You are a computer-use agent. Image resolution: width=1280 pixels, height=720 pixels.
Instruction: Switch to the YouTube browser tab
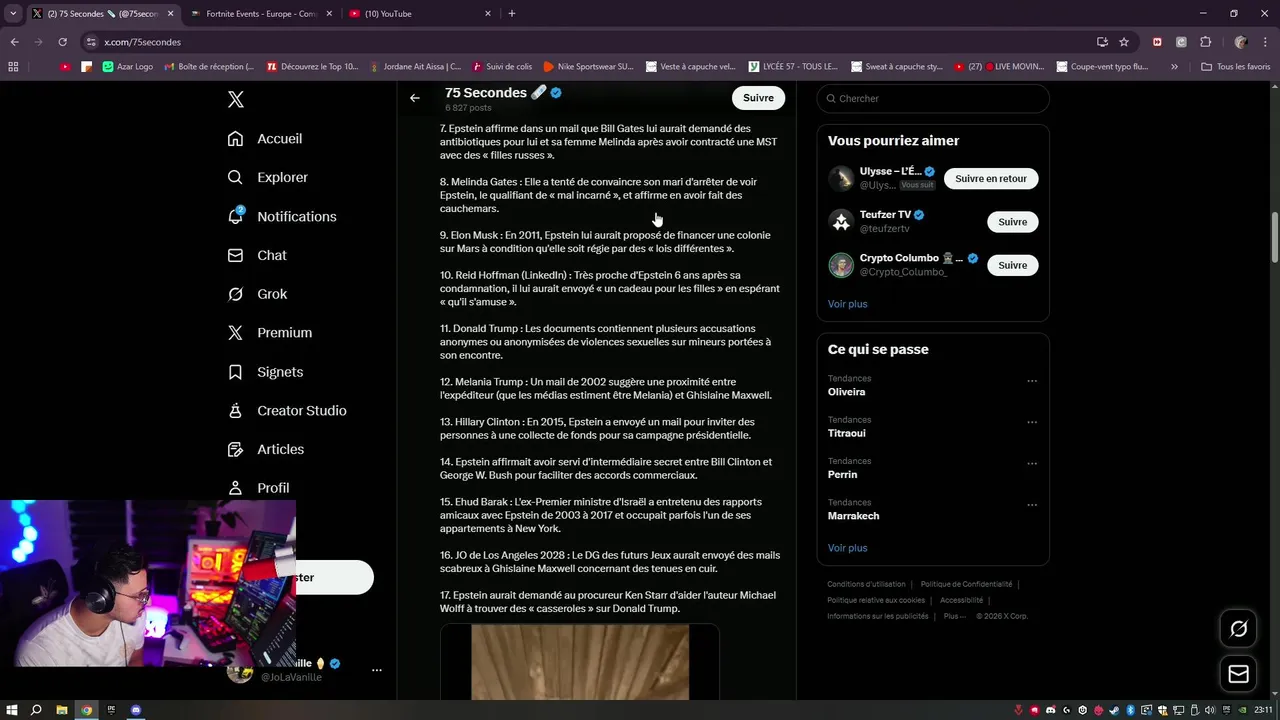[x=420, y=14]
